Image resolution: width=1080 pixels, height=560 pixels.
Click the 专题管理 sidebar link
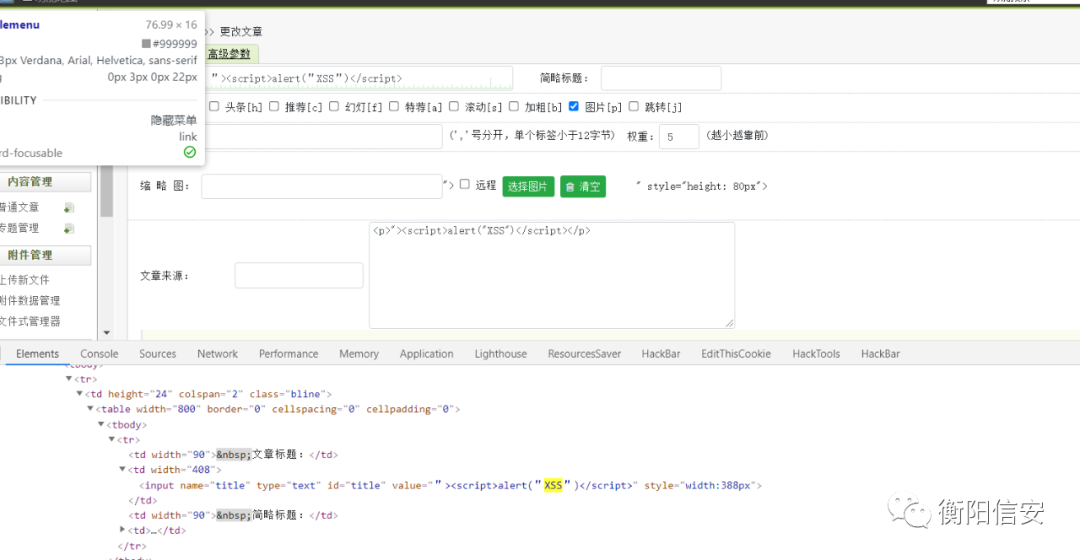point(19,229)
